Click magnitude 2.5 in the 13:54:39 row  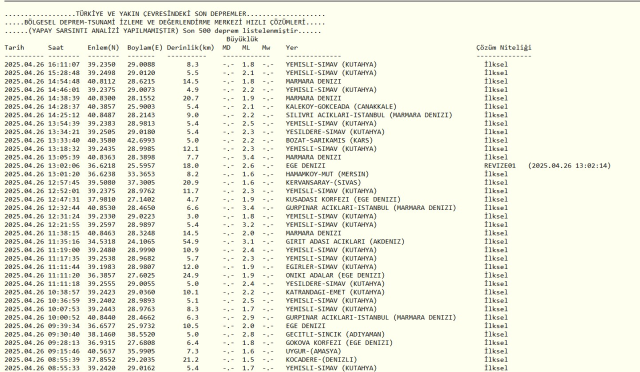[x=248, y=124]
